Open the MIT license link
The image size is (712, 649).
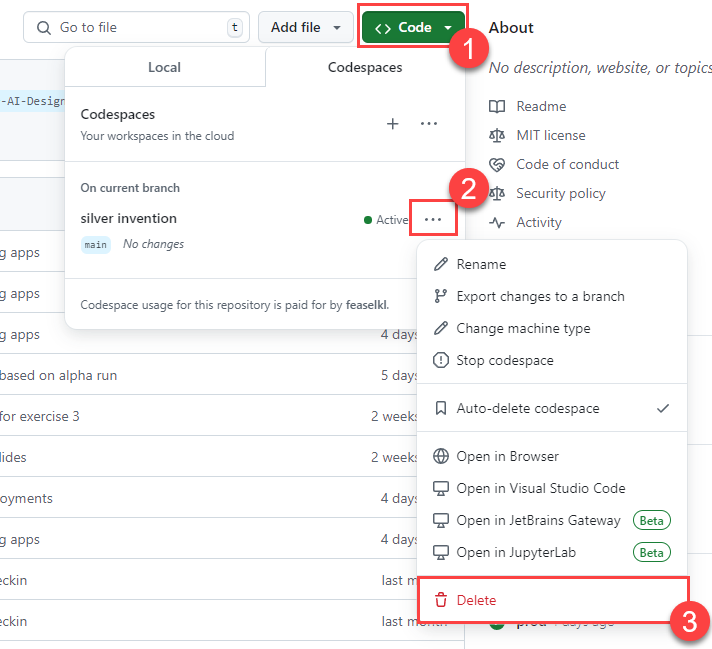pyautogui.click(x=550, y=135)
